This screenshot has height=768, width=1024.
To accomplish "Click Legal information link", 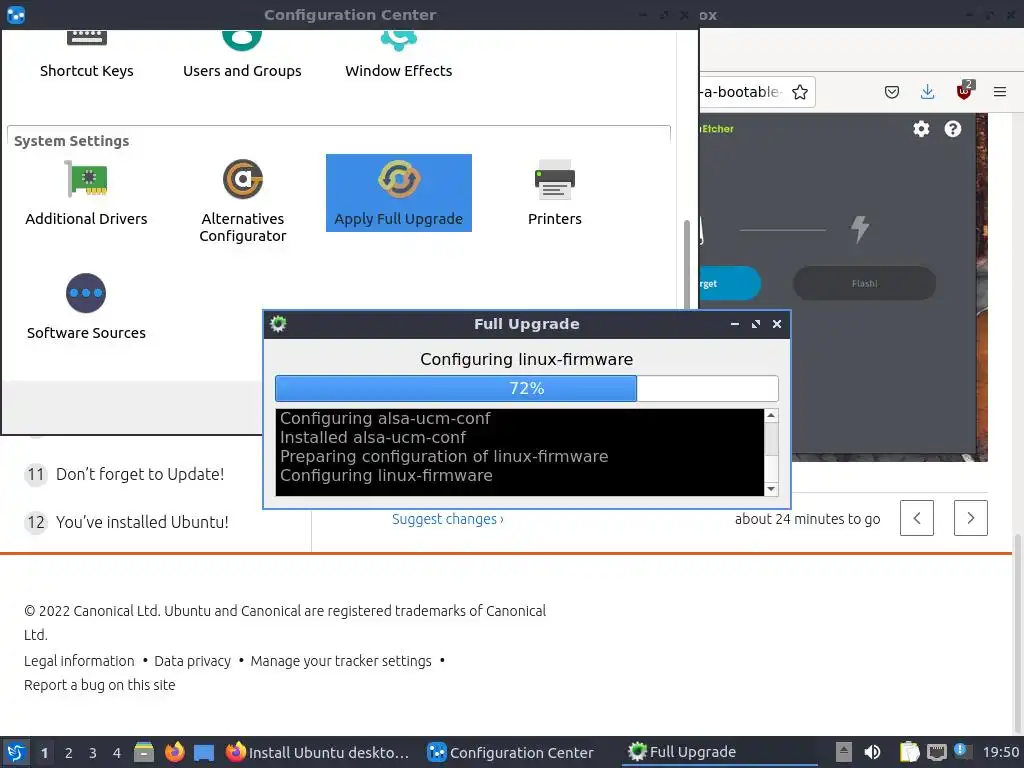I will click(79, 661).
